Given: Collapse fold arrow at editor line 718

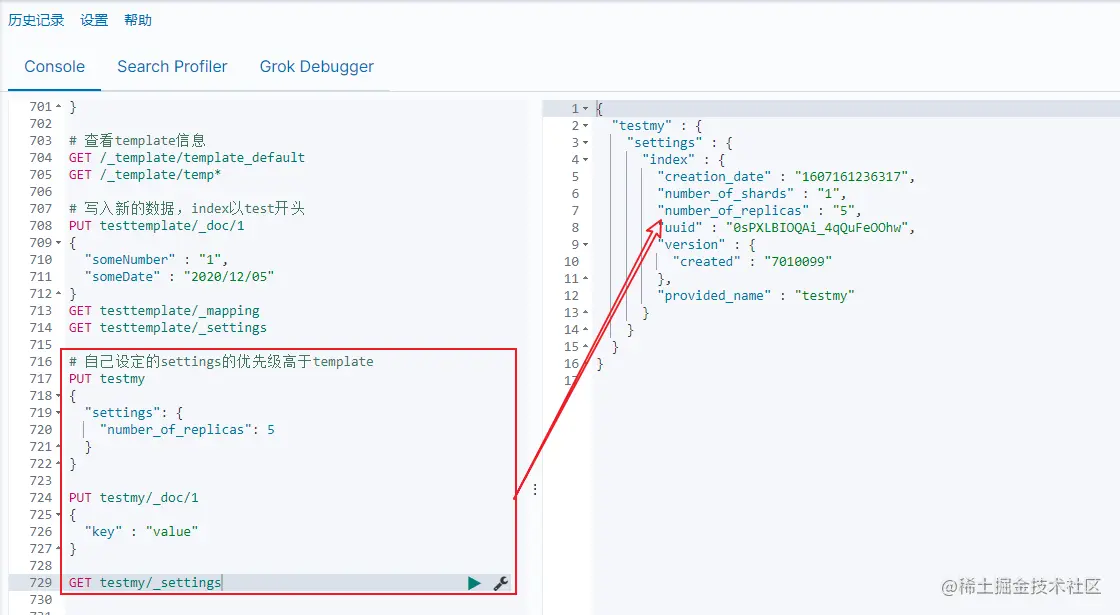Looking at the screenshot, I should pyautogui.click(x=59, y=396).
